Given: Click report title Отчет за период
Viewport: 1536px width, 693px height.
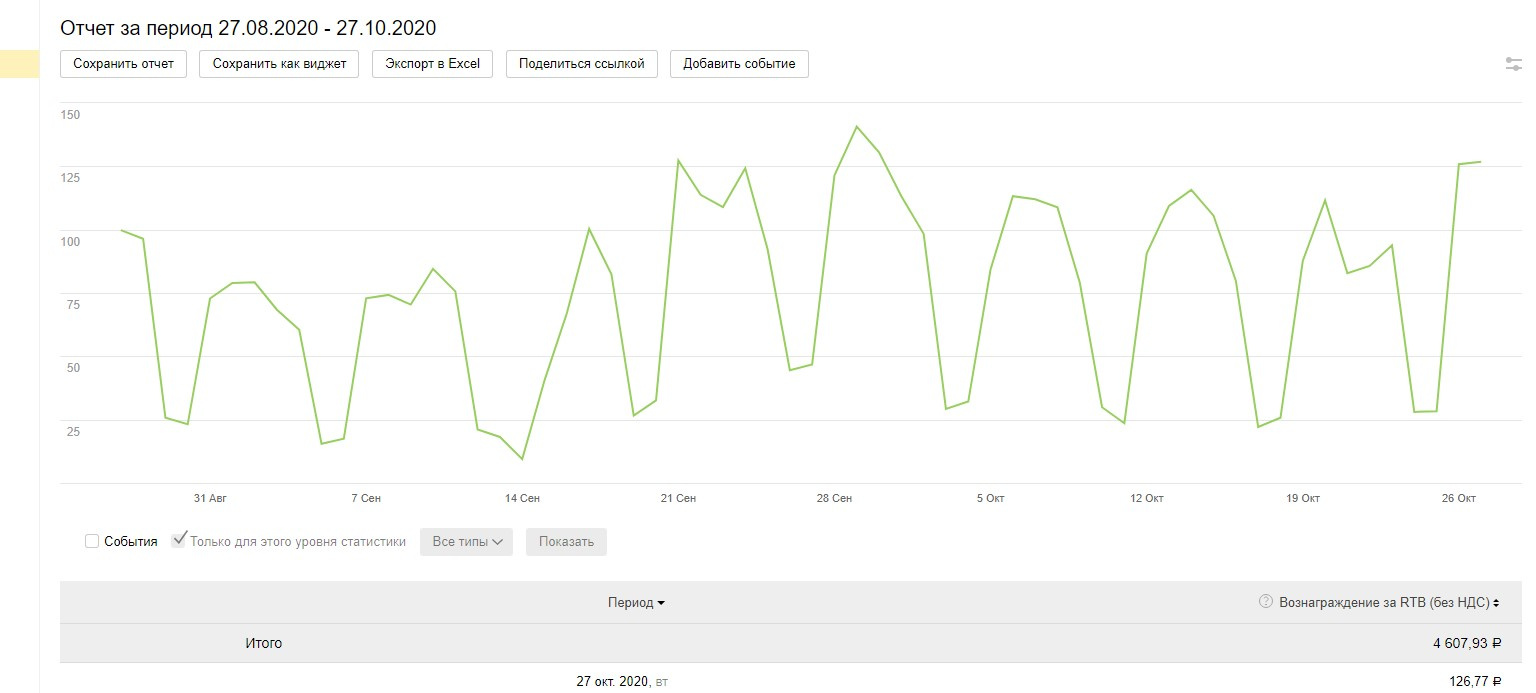Looking at the screenshot, I should point(248,27).
